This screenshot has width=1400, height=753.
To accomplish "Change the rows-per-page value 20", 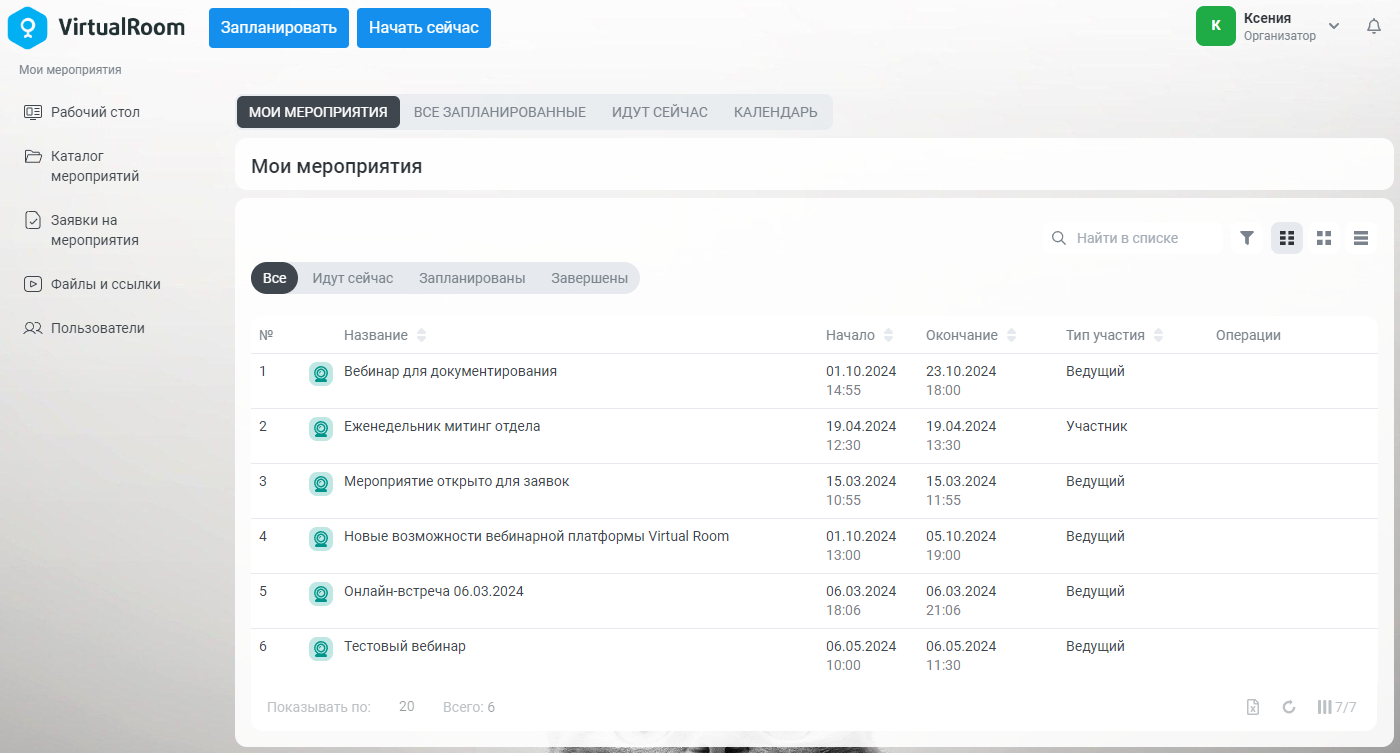I will pos(406,707).
